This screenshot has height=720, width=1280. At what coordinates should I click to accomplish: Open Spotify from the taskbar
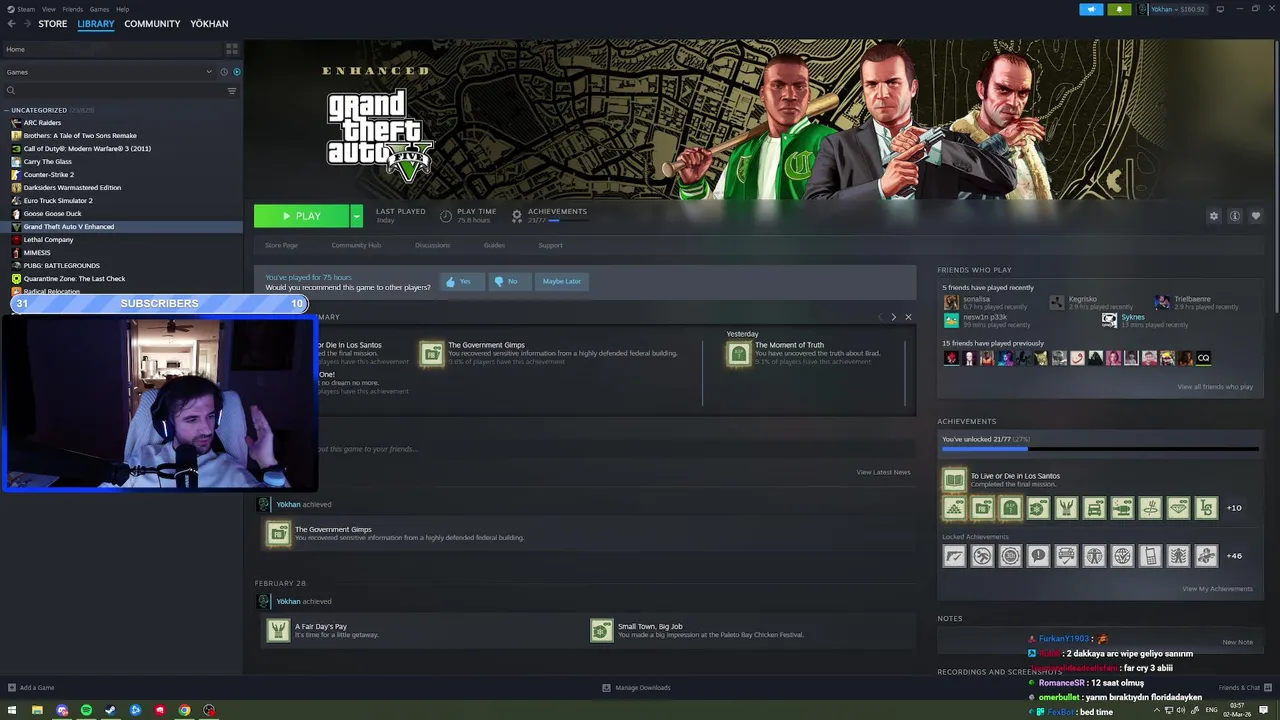coord(86,710)
